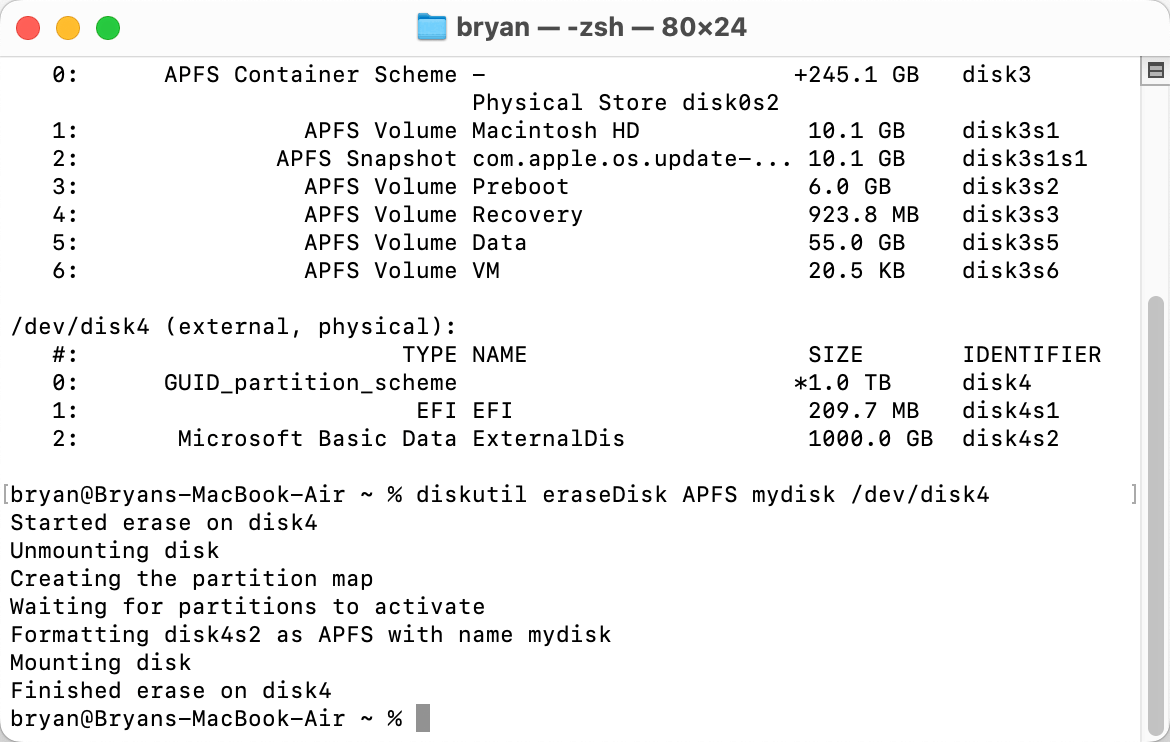This screenshot has width=1170, height=742.
Task: Click the green zoom button on the window
Action: click(108, 28)
